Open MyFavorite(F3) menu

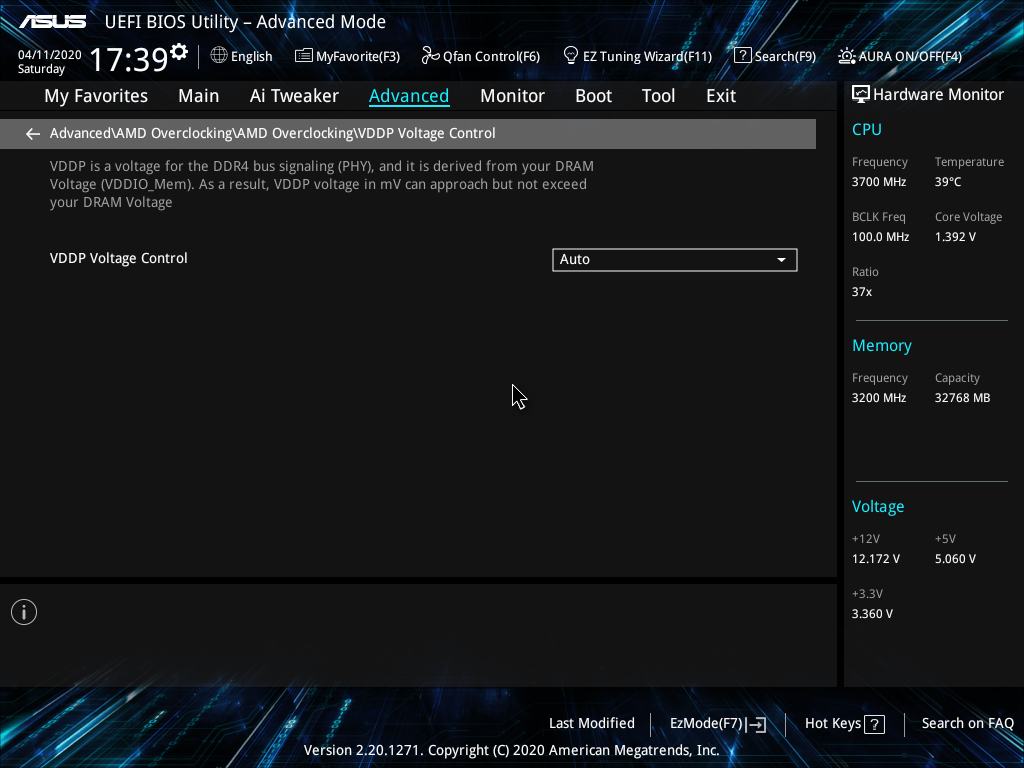pos(347,56)
